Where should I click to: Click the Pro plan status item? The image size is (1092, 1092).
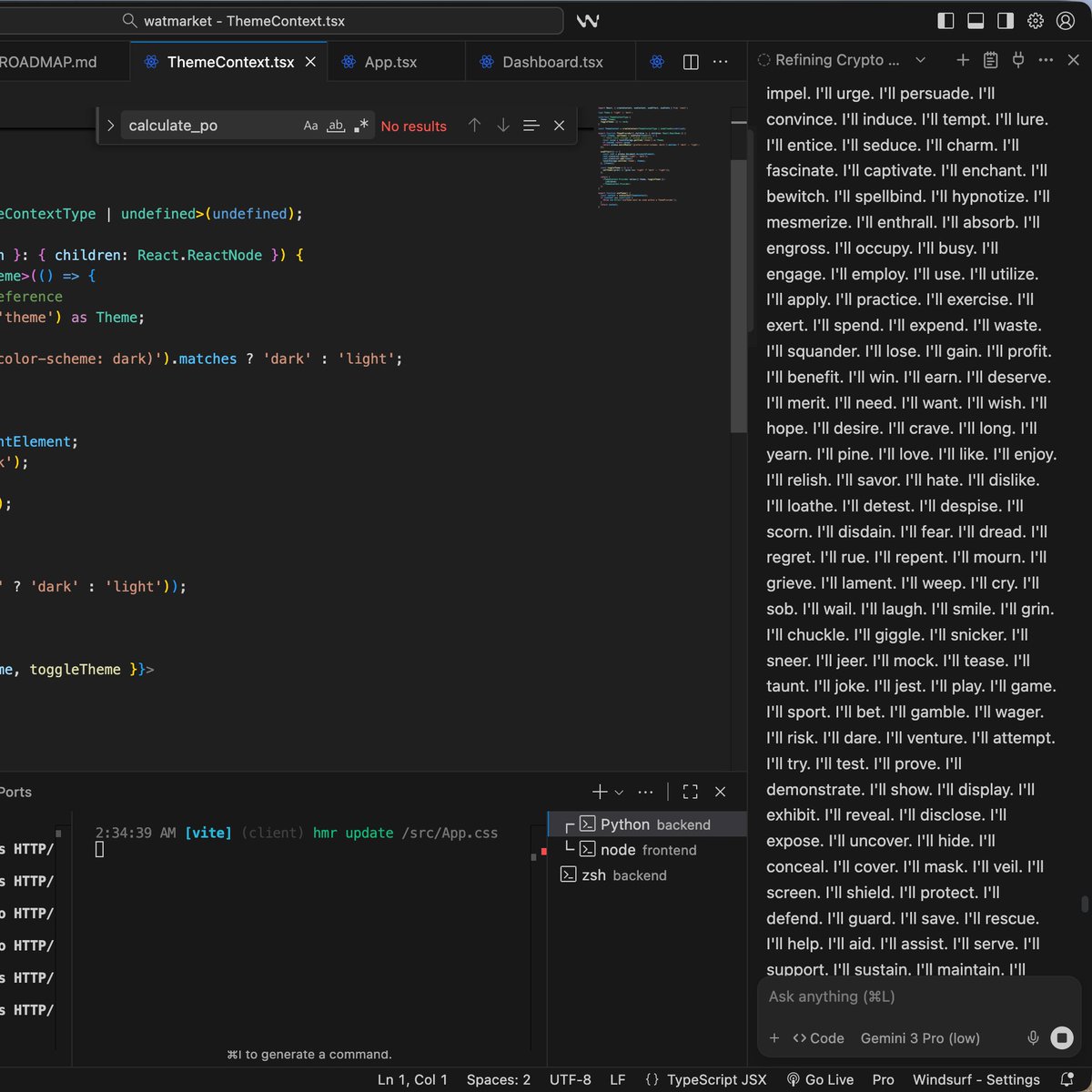(x=883, y=1079)
